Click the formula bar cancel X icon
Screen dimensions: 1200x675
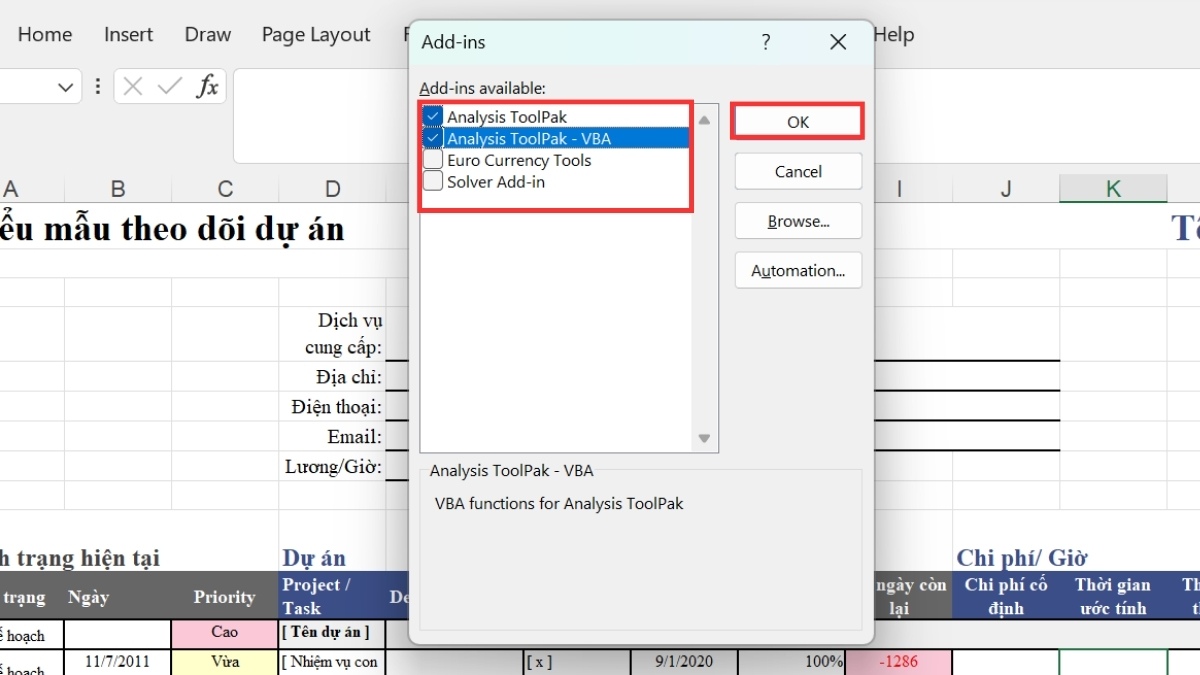point(133,87)
